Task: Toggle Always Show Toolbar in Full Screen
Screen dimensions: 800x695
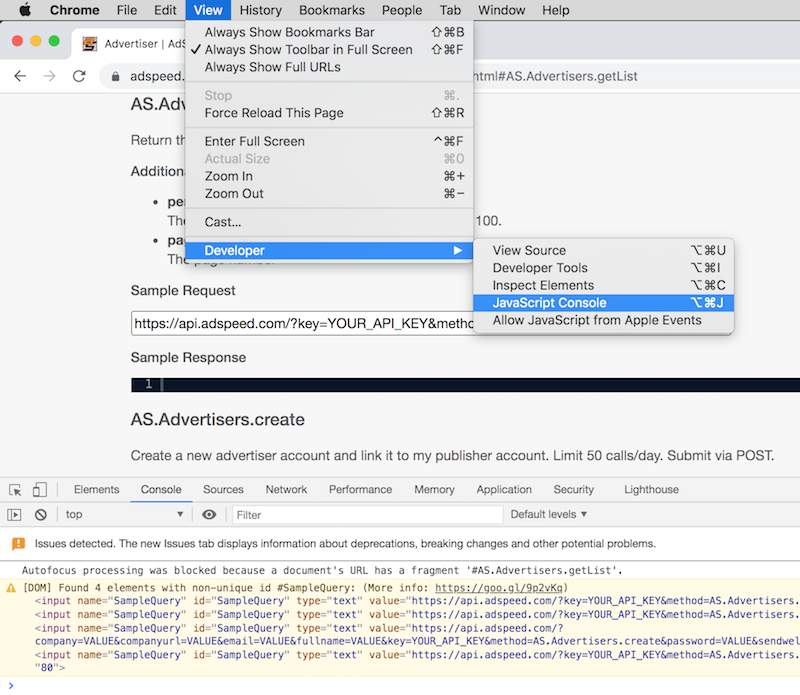Action: click(308, 50)
